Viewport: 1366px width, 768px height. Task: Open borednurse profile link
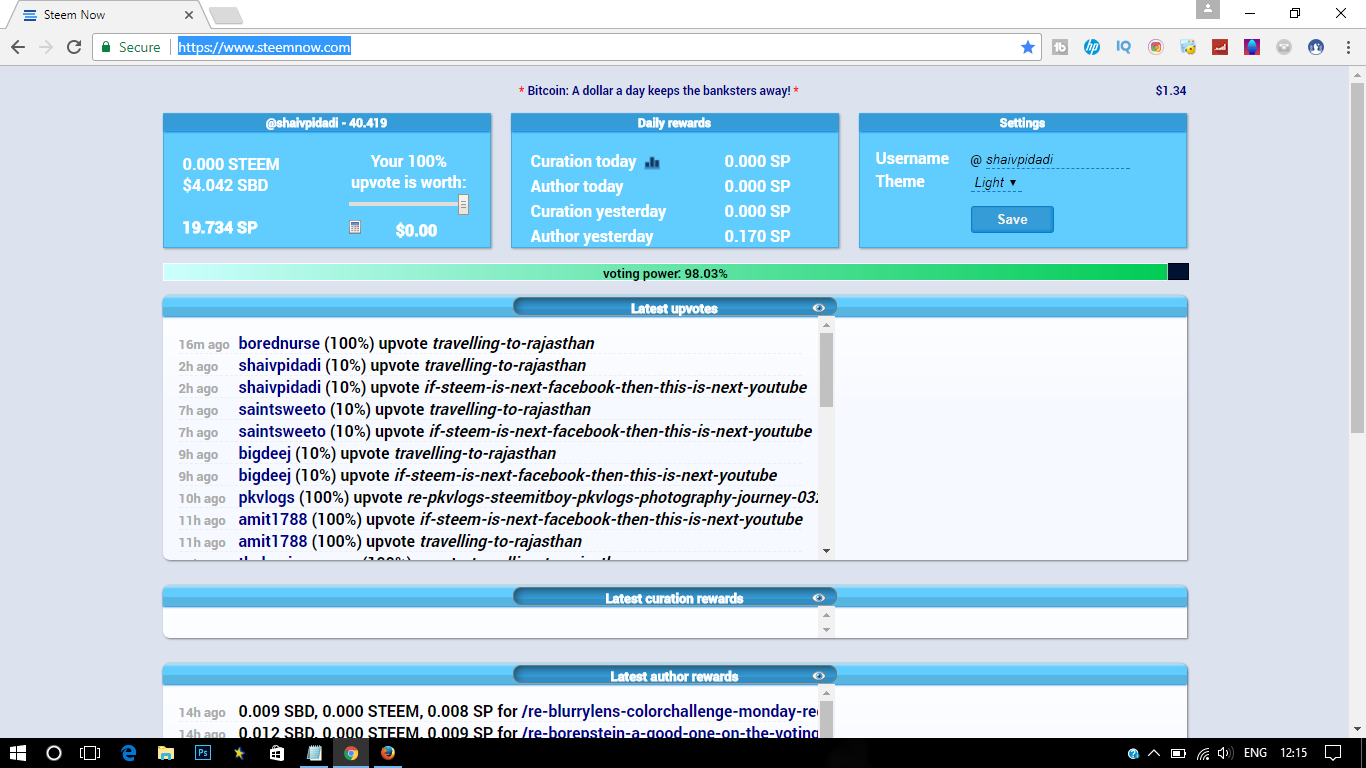(279, 343)
